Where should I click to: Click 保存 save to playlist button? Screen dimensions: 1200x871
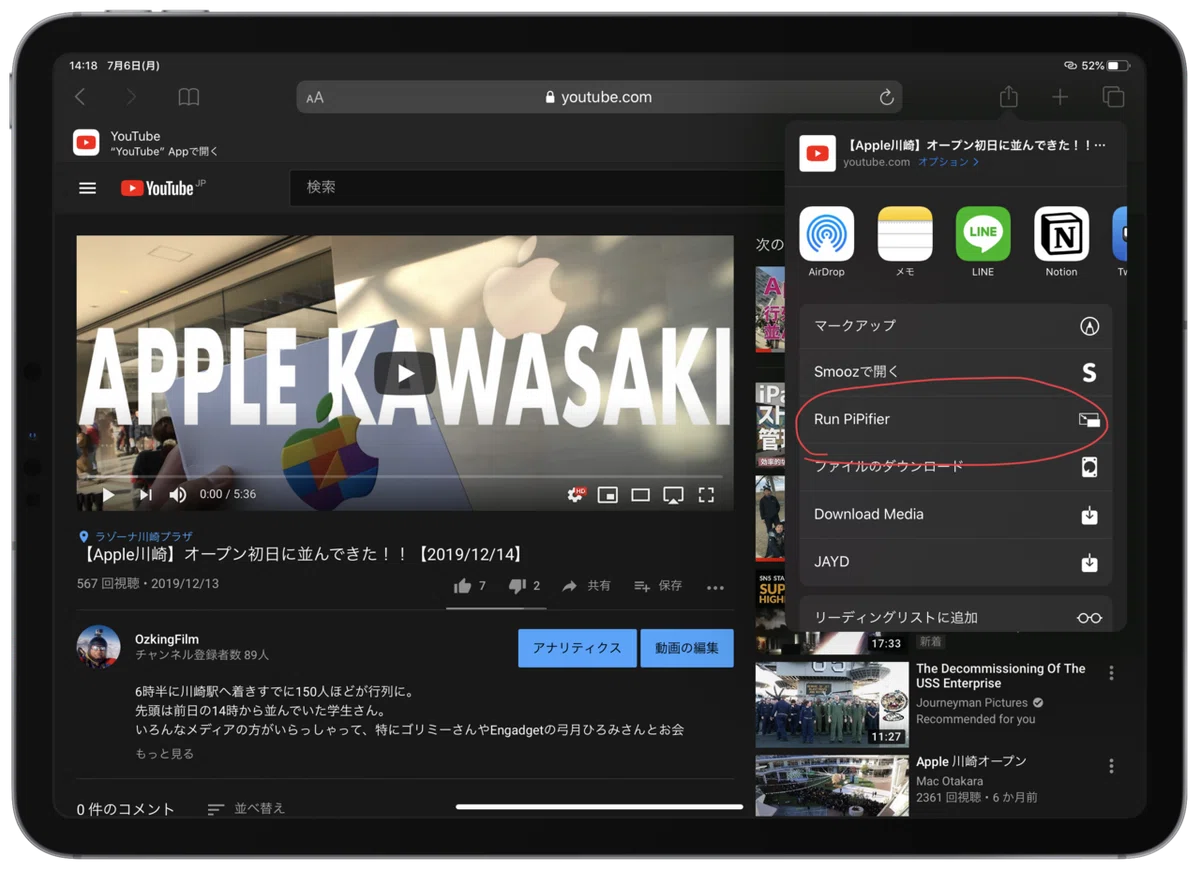[658, 586]
